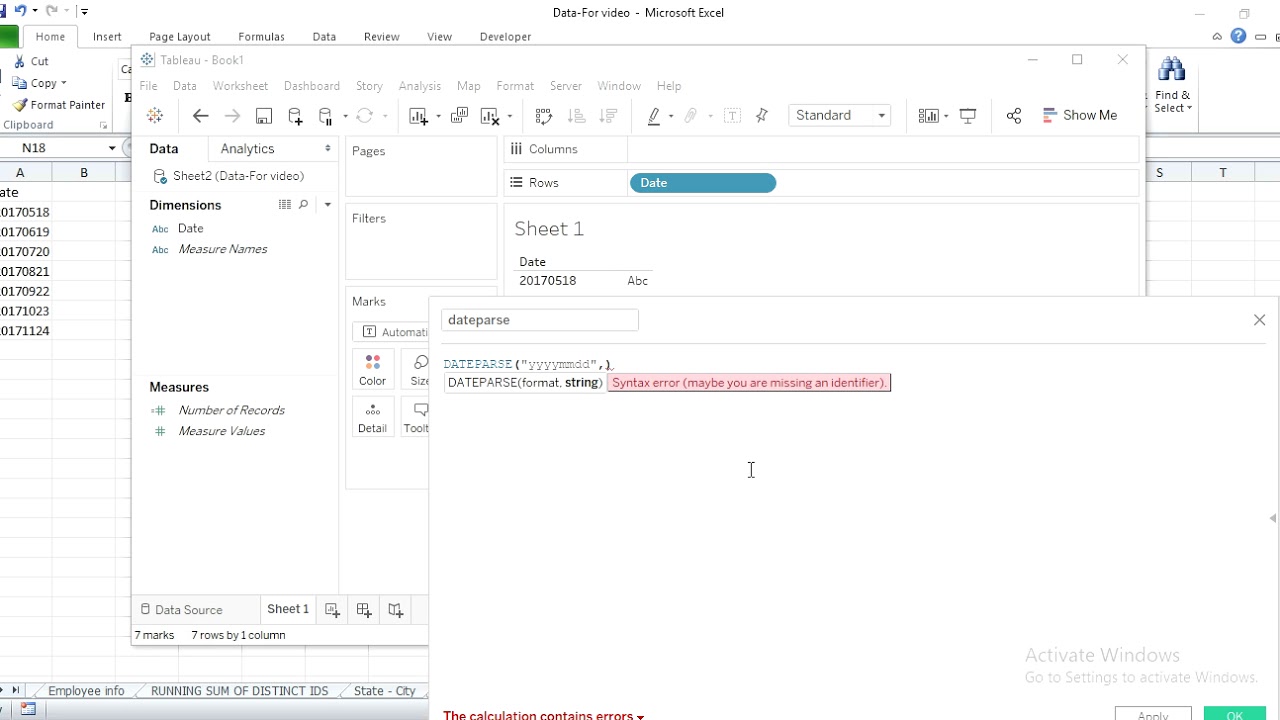Select the Date dimension field
The width and height of the screenshot is (1280, 720).
coord(190,228)
